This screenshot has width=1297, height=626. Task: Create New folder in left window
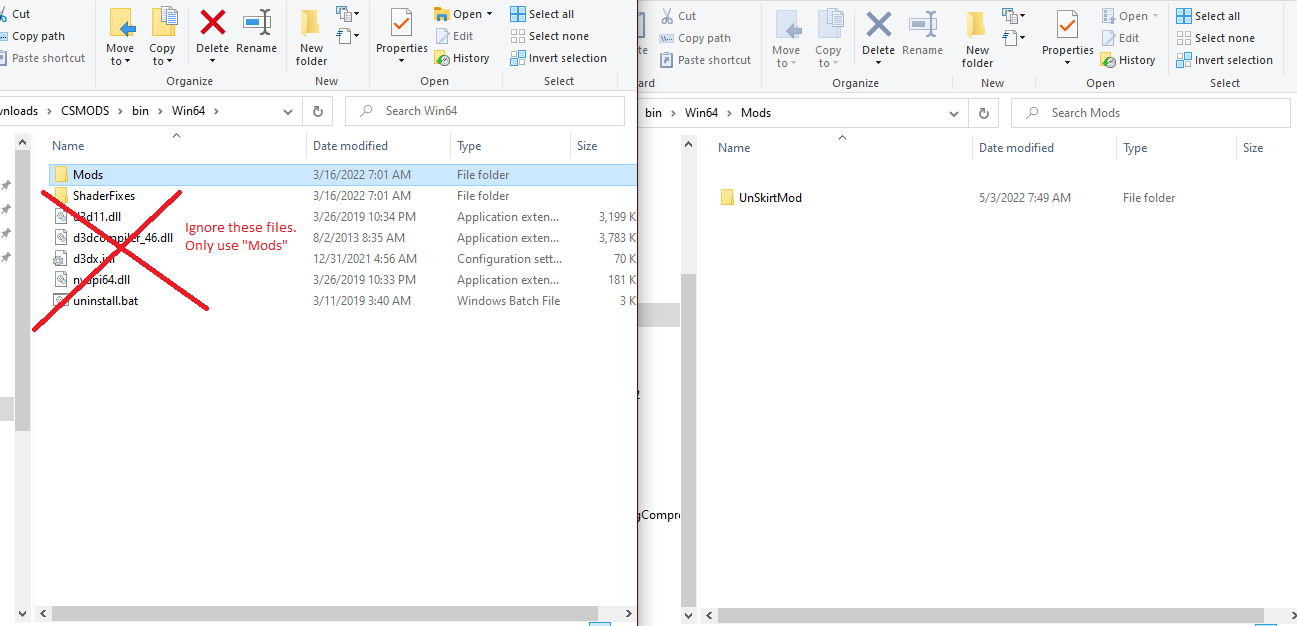click(x=312, y=36)
